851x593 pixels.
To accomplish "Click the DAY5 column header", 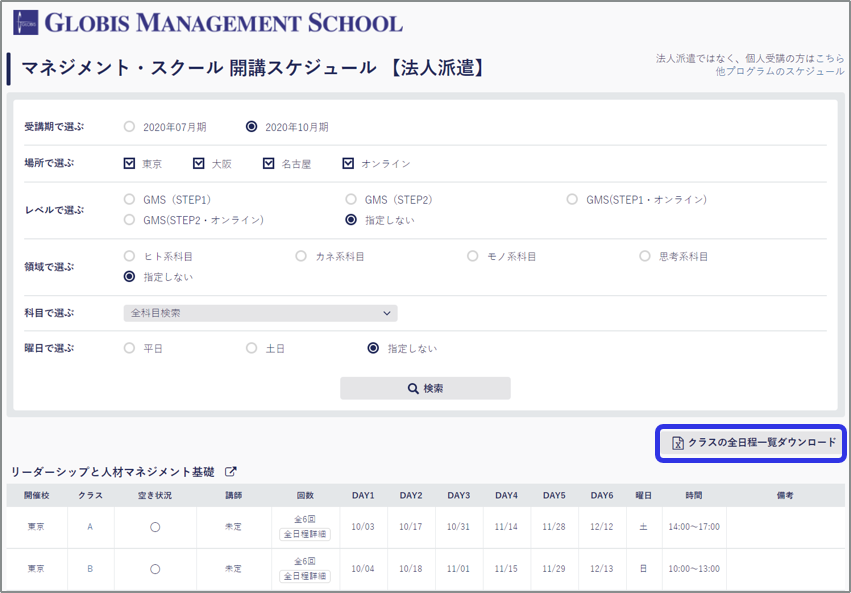I will coord(554,495).
